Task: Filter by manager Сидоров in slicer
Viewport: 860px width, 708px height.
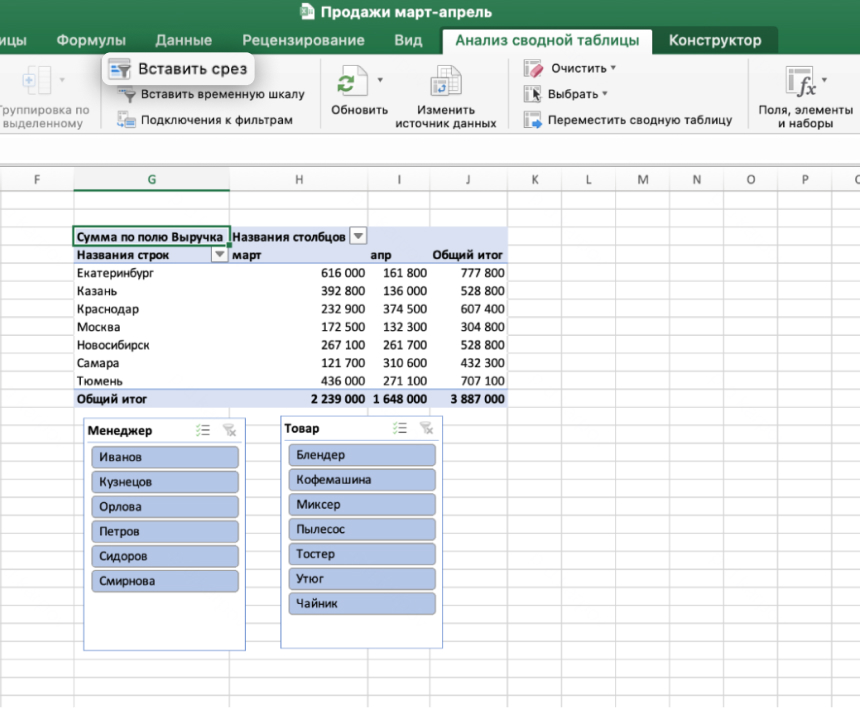Action: click(x=165, y=556)
